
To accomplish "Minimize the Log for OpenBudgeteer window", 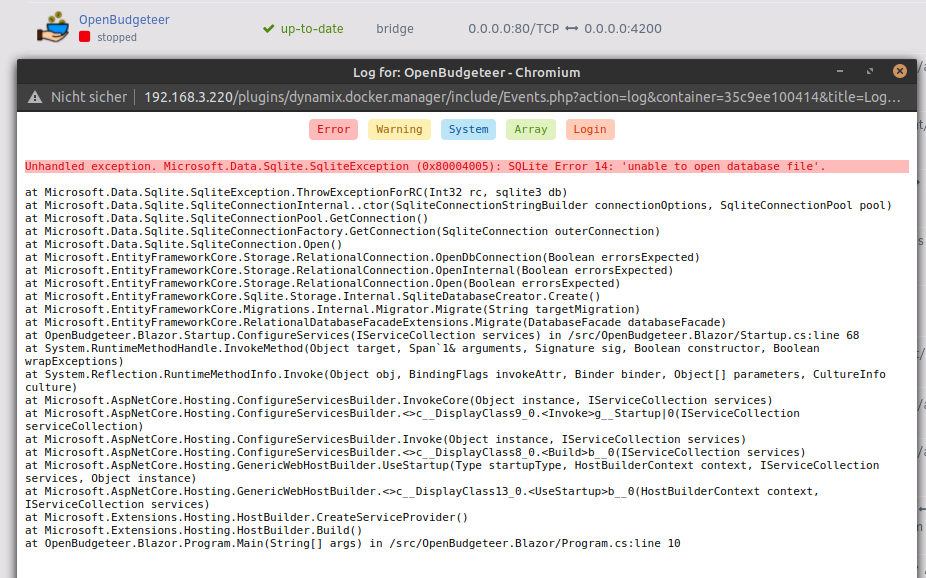I will point(840,71).
